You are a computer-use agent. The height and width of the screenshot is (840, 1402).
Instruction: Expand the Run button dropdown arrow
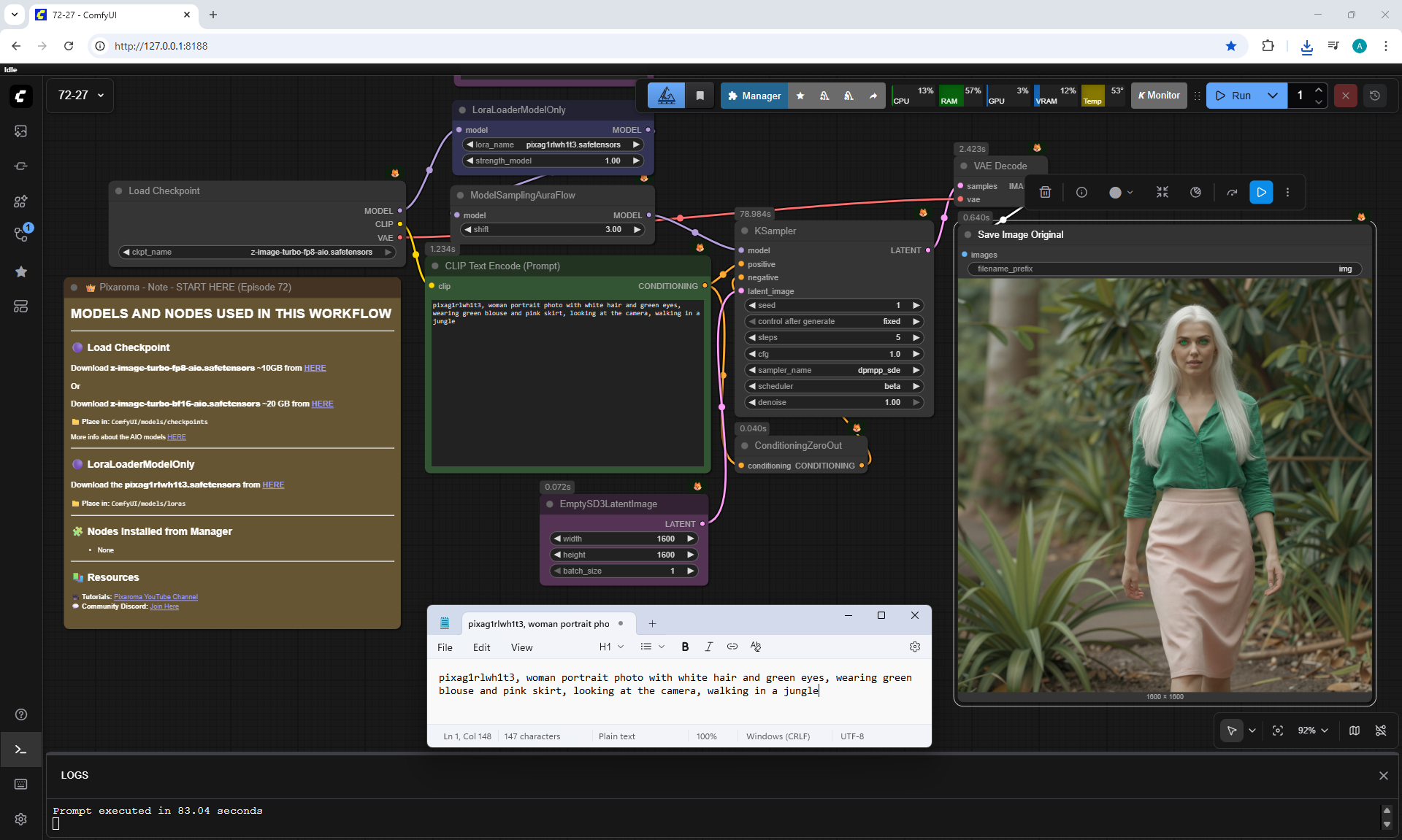tap(1273, 96)
